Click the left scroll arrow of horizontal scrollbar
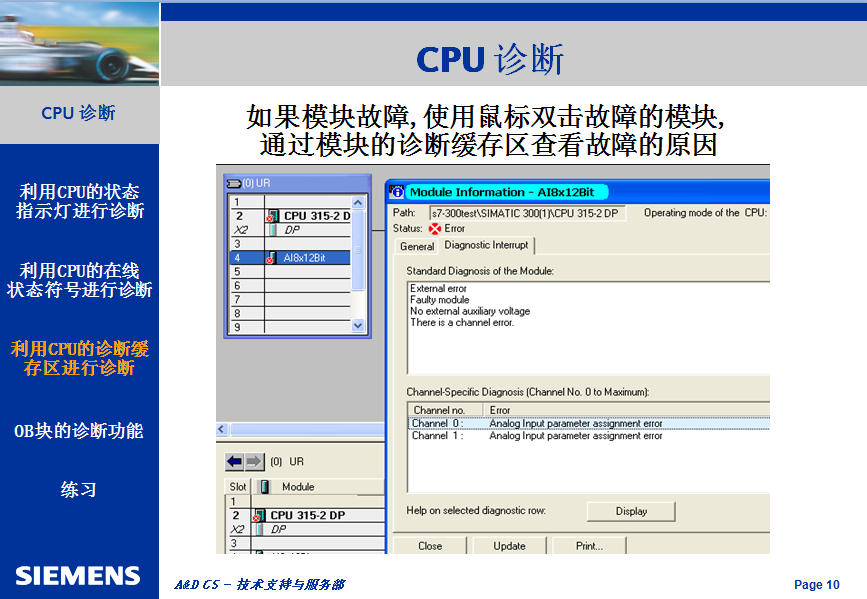Image resolution: width=867 pixels, height=599 pixels. click(222, 429)
